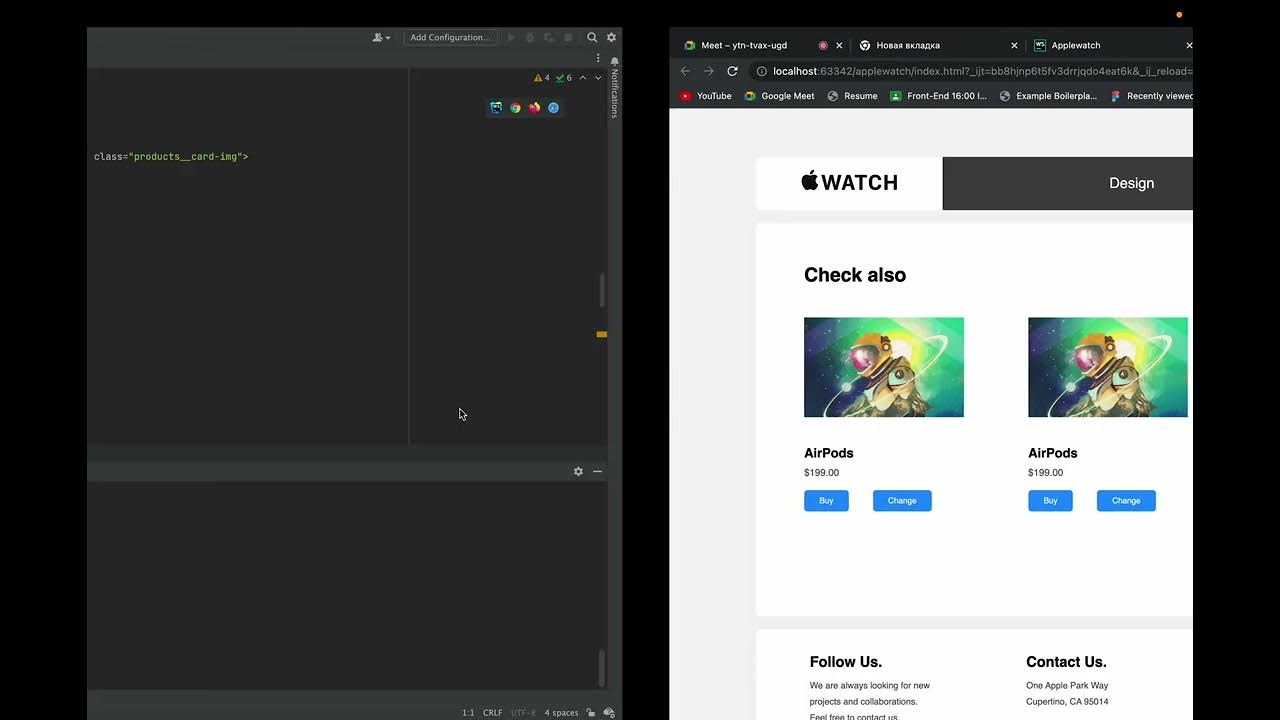The width and height of the screenshot is (1280, 720).
Task: Open the Google Meet bookmark
Action: coord(779,96)
